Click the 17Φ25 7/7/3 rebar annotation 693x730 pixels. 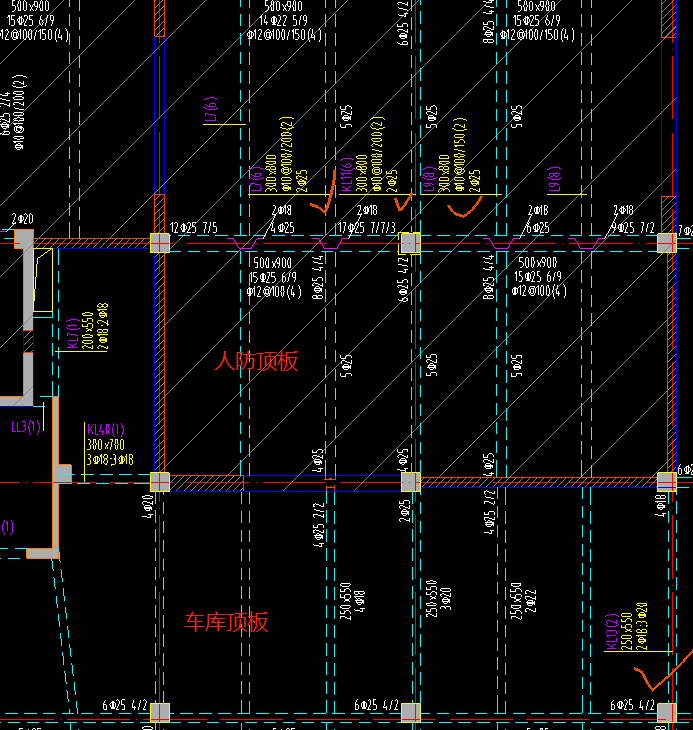tap(366, 228)
